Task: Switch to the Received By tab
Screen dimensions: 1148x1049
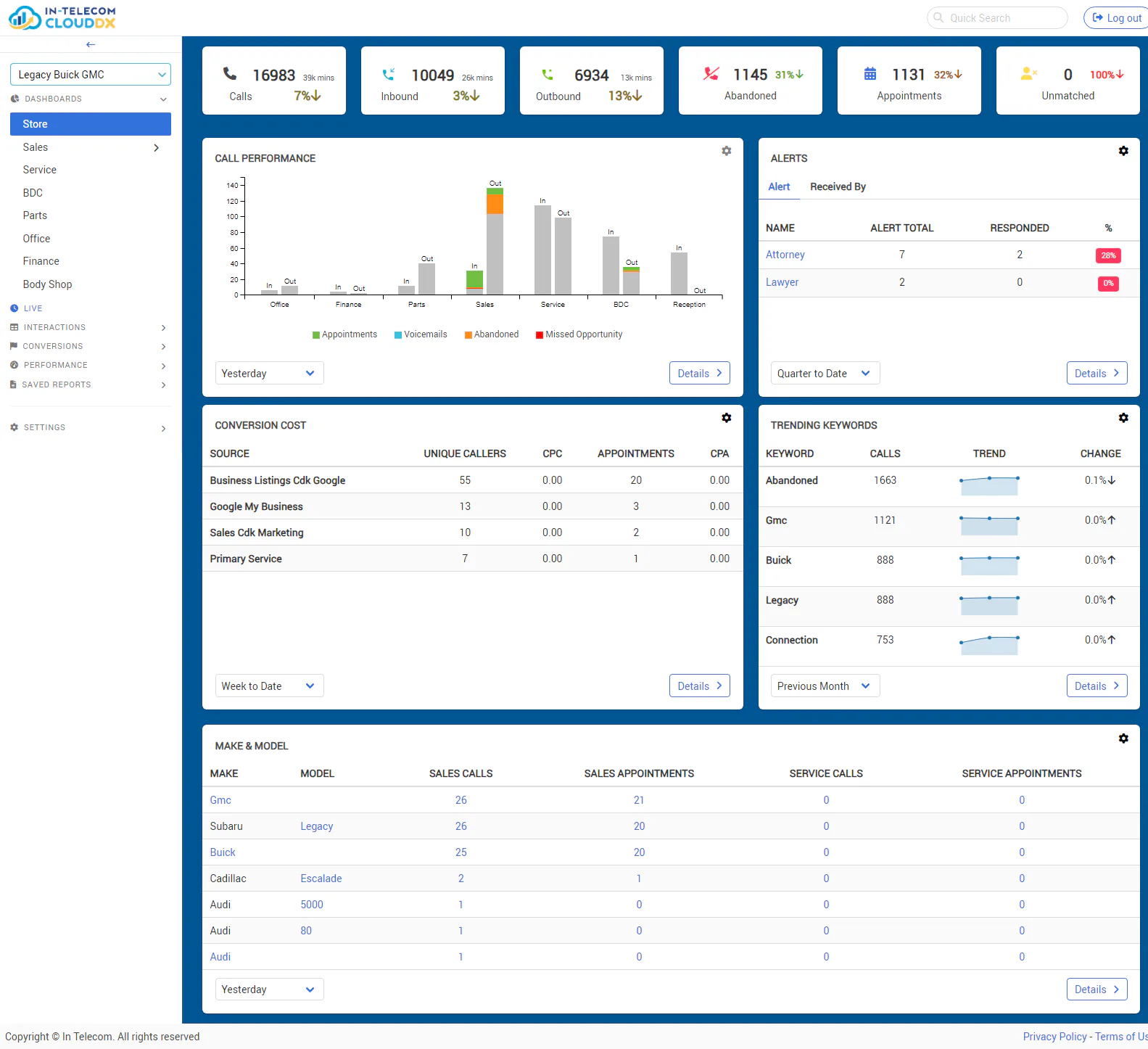Action: [838, 186]
